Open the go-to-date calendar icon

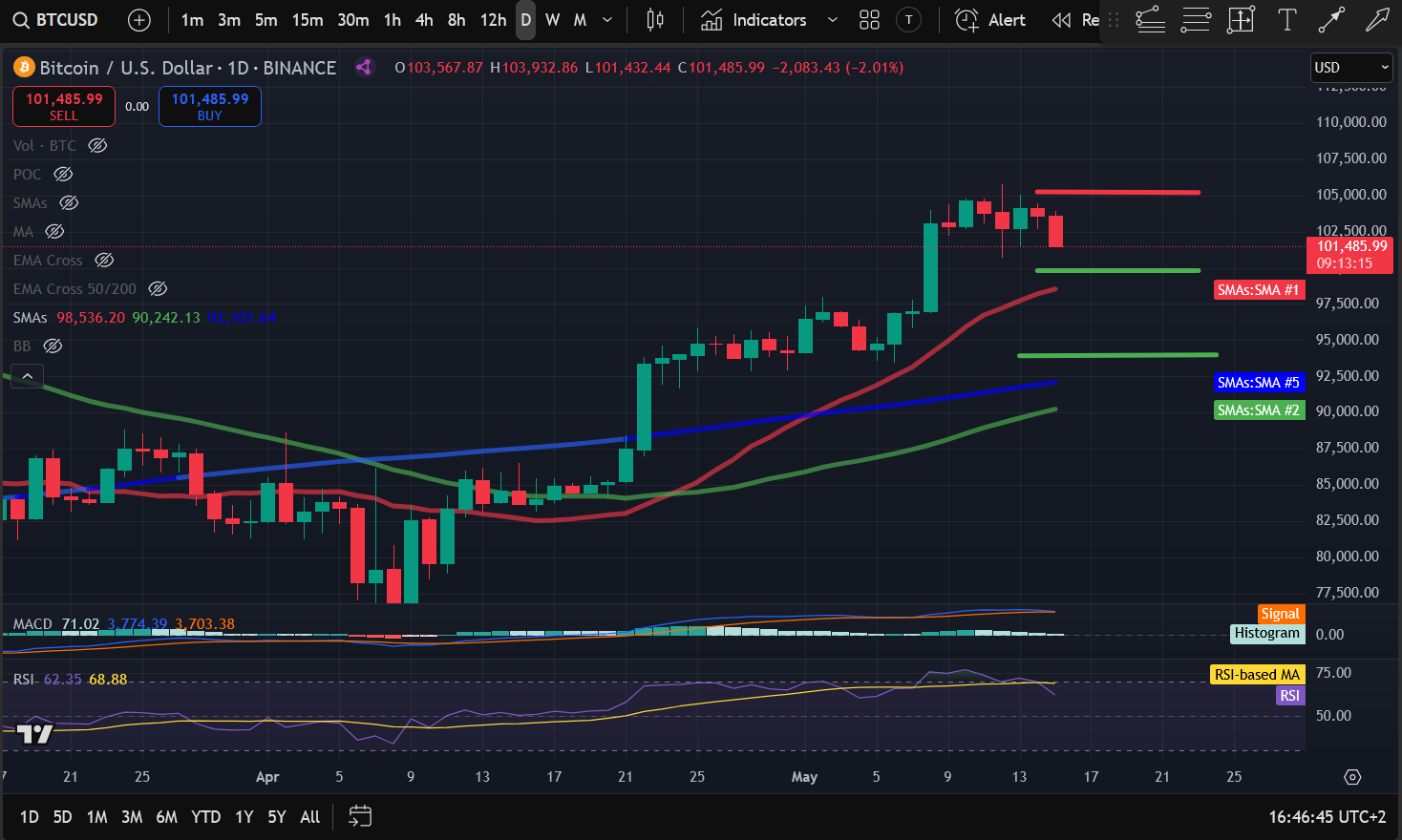coord(360,816)
